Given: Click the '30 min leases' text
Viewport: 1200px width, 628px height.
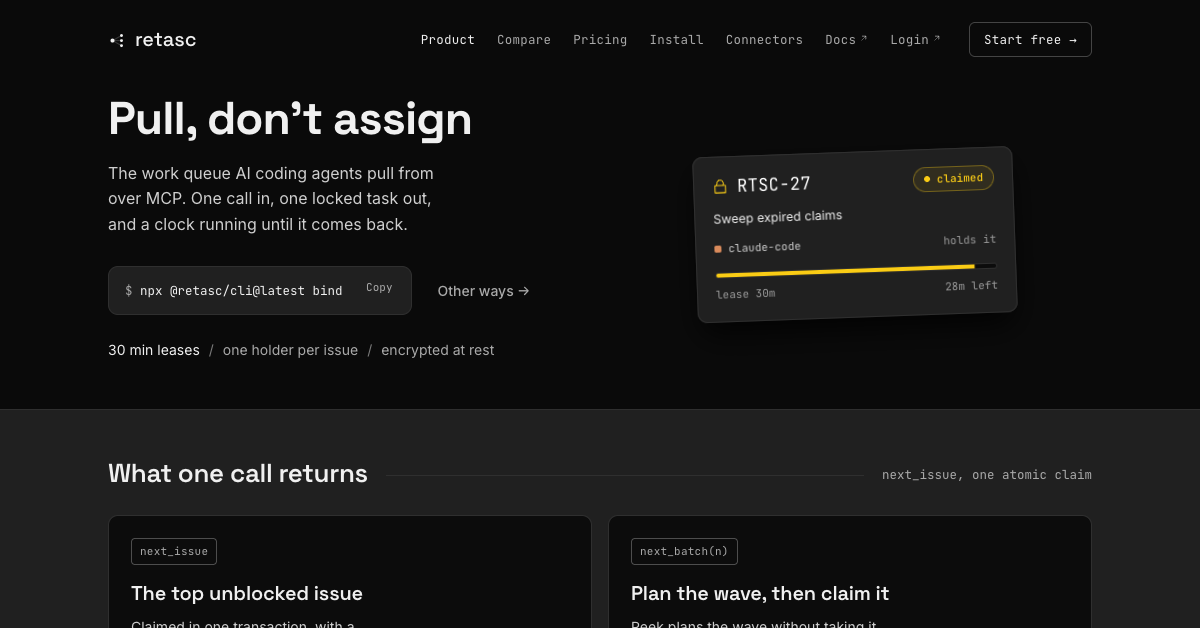Looking at the screenshot, I should tap(154, 350).
